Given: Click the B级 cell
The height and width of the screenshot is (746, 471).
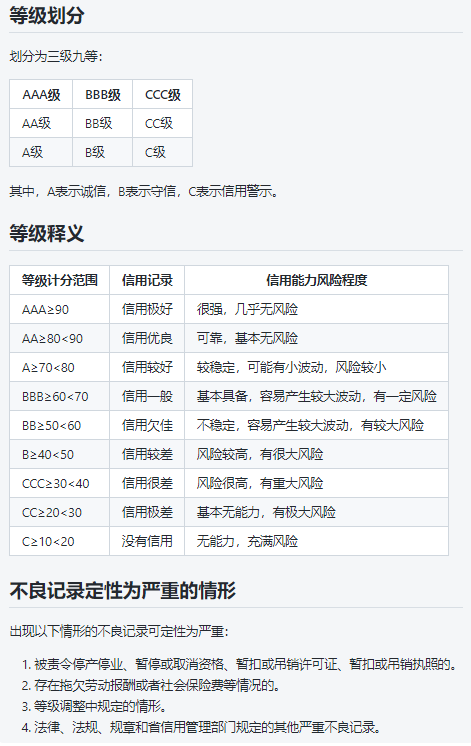Looking at the screenshot, I should point(102,152).
